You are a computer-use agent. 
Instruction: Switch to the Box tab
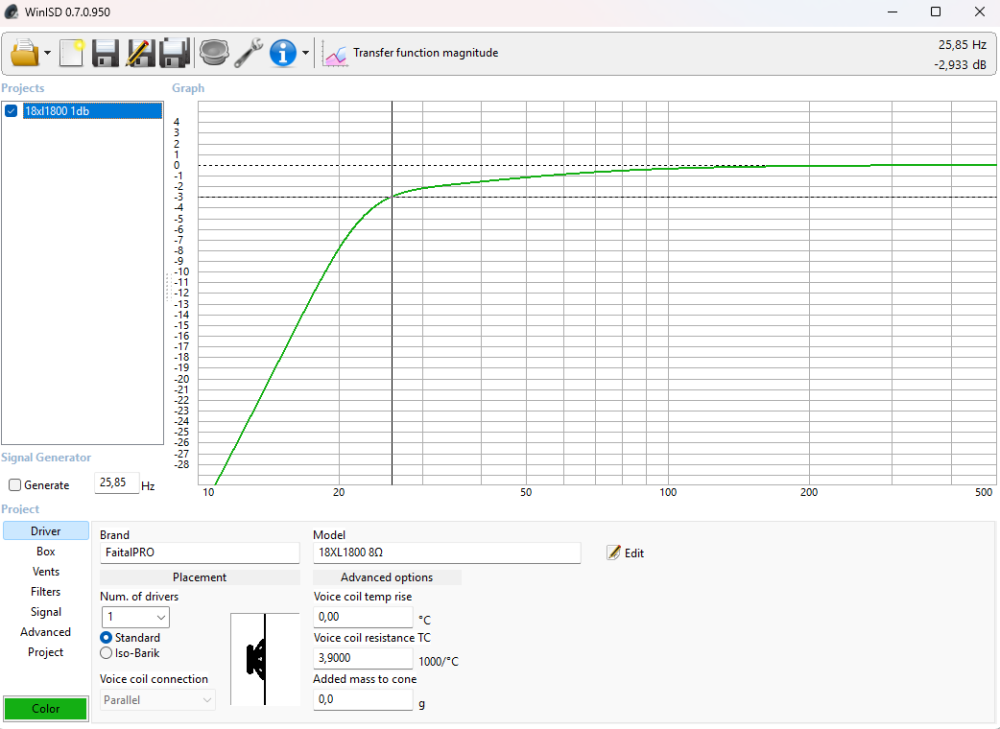46,552
